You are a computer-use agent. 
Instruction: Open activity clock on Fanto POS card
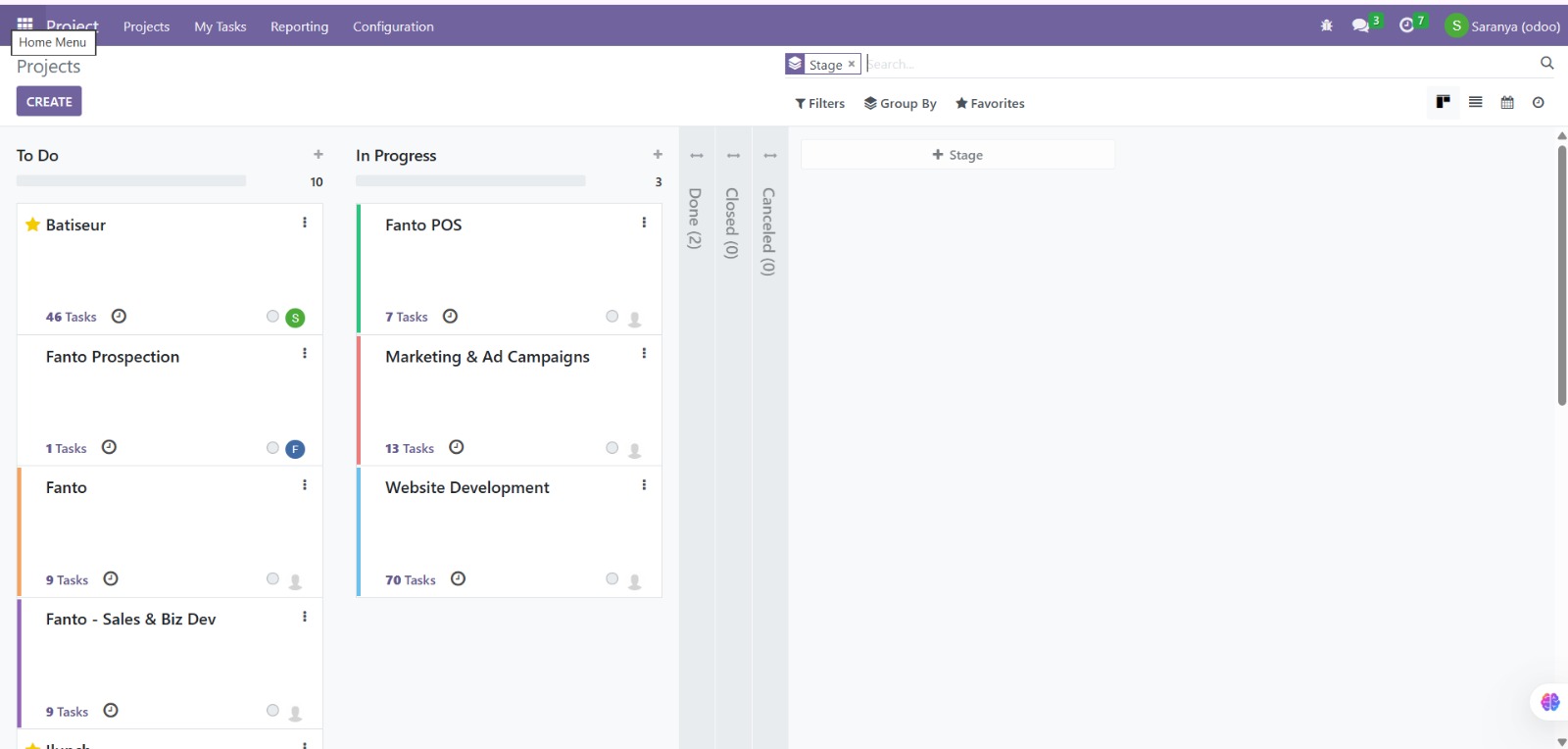coord(450,316)
